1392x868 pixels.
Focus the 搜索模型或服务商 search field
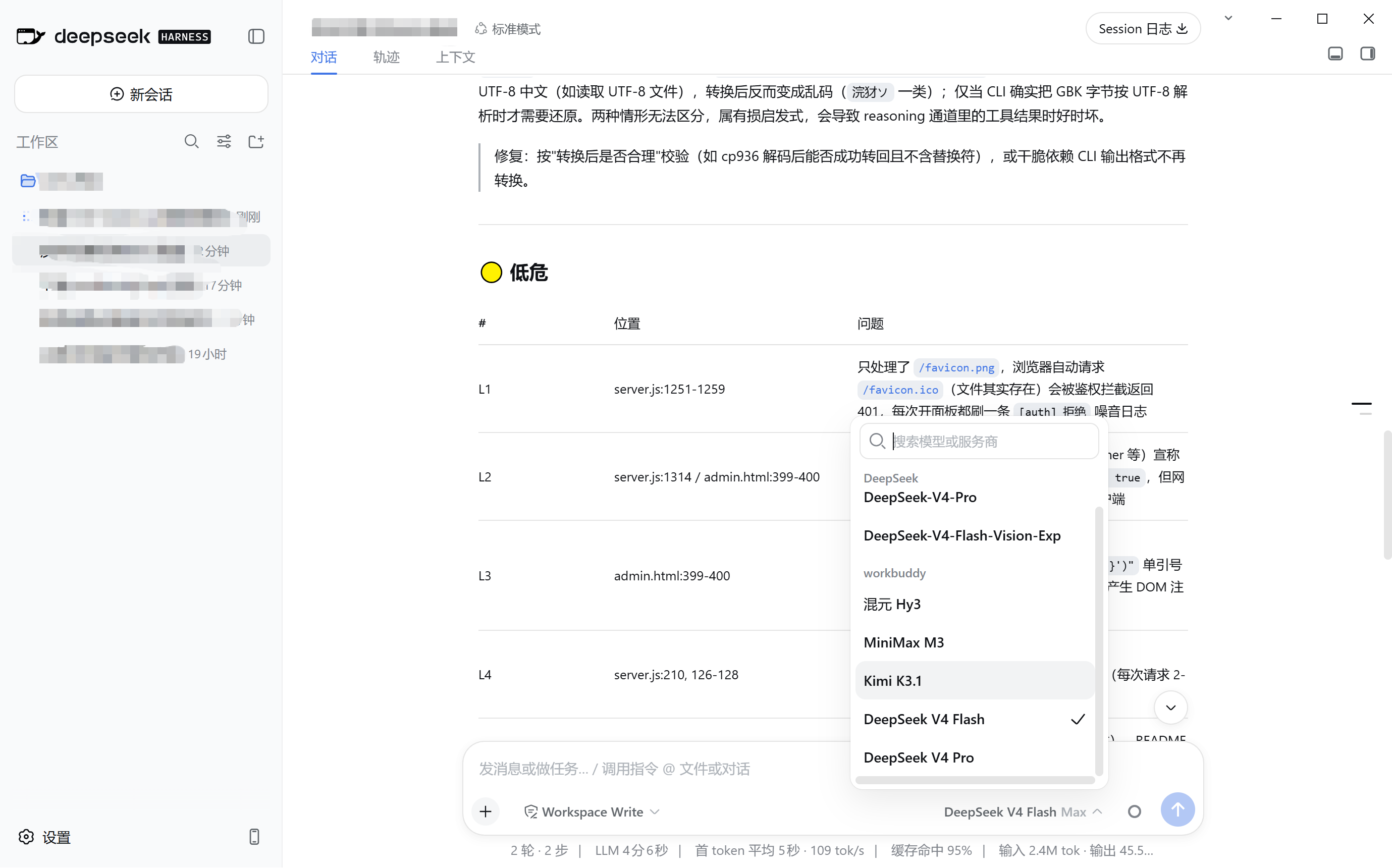[979, 441]
